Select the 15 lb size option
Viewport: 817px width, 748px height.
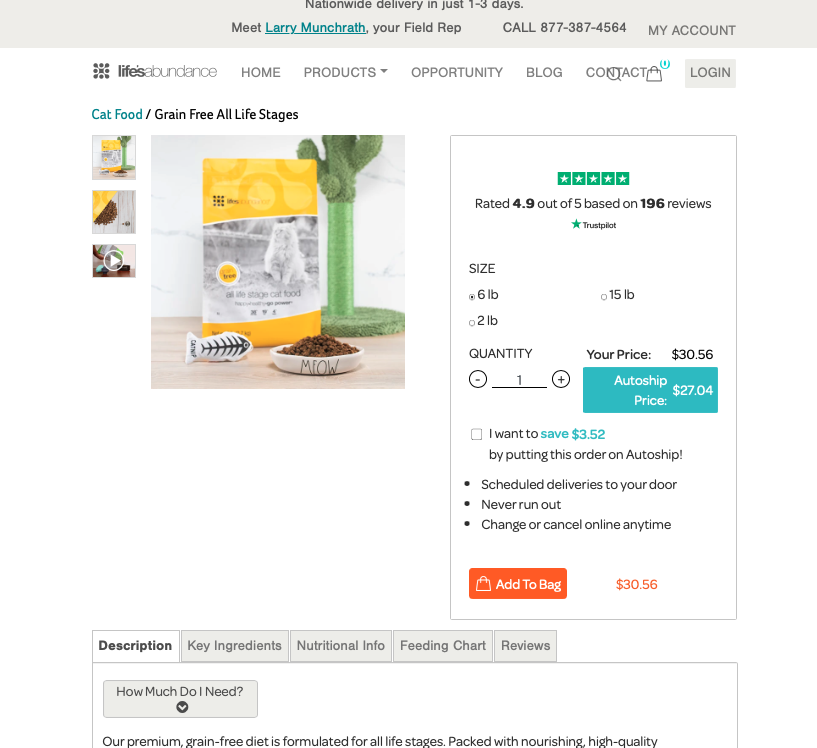point(604,296)
